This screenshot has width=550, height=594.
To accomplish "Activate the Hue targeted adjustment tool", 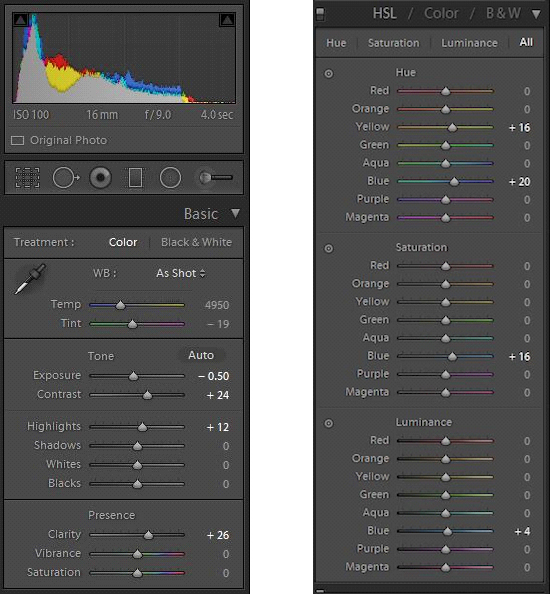I will point(329,73).
